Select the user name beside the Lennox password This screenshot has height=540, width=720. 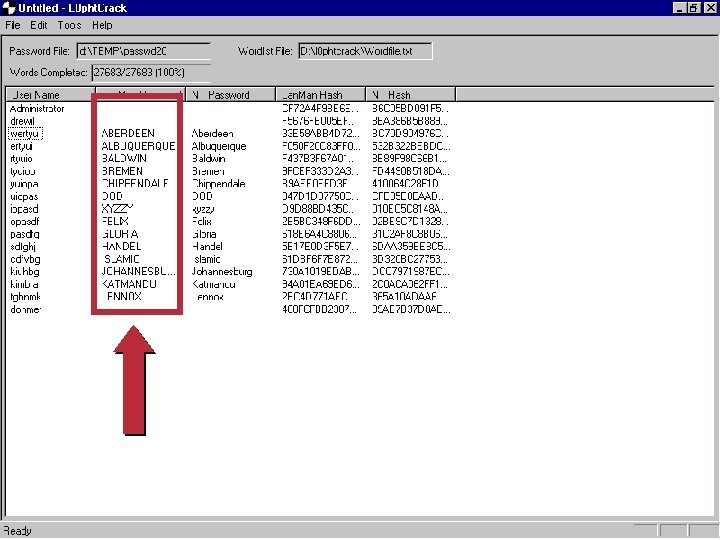[x=25, y=297]
